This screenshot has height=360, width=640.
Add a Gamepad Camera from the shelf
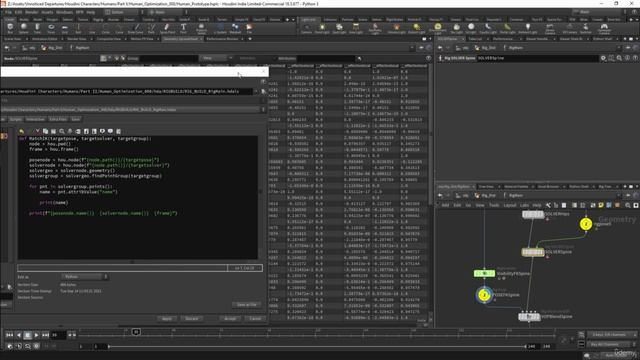pyautogui.click(x=604, y=28)
